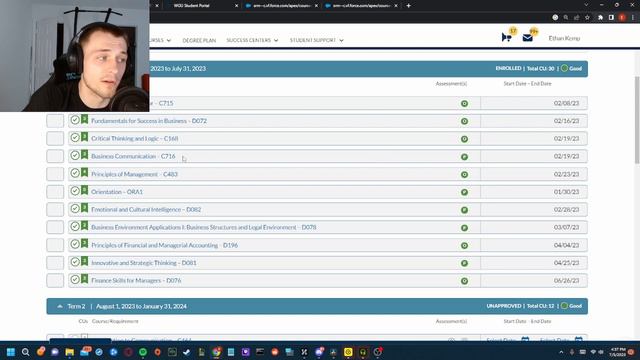Click assessment icon for Finance Skills for Managers
Screen dimensions: 640x360
(464, 281)
